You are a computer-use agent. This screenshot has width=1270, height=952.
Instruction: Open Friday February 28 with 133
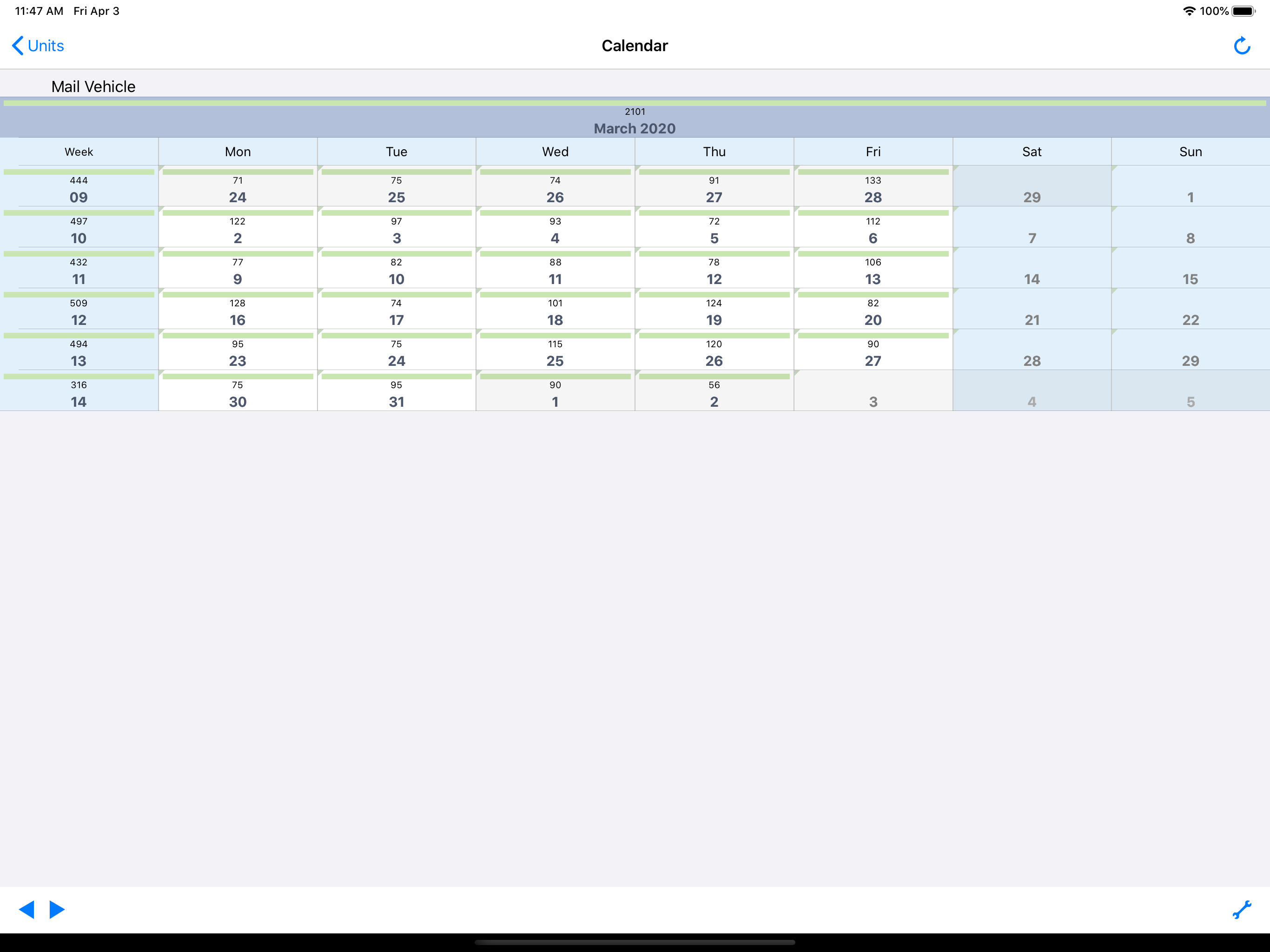click(x=873, y=186)
